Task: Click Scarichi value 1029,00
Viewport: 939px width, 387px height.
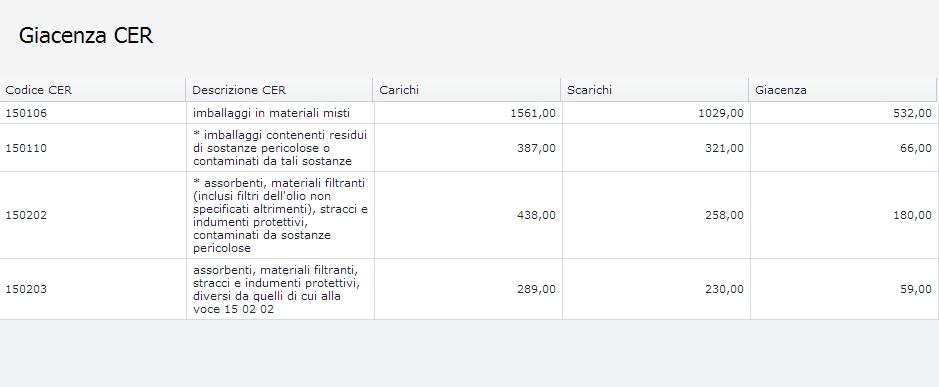Action: (x=720, y=113)
